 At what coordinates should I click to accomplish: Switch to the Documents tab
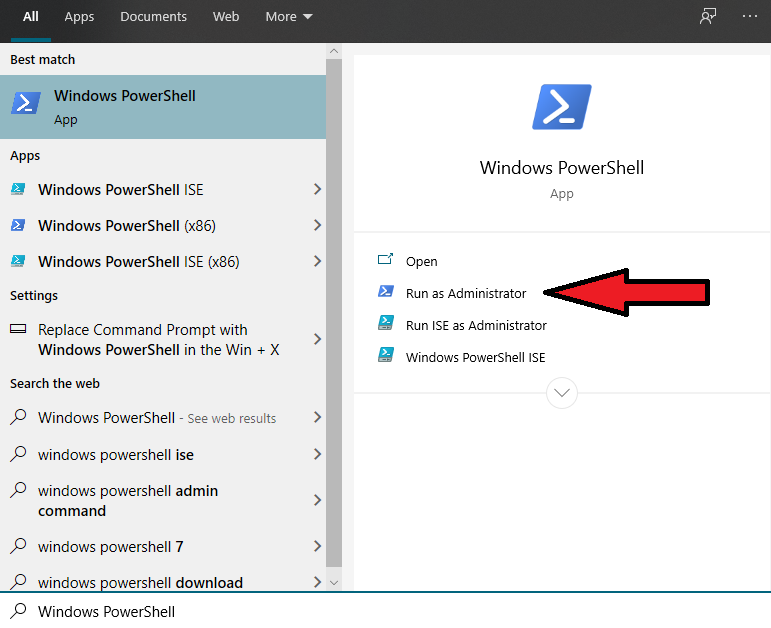coord(153,17)
